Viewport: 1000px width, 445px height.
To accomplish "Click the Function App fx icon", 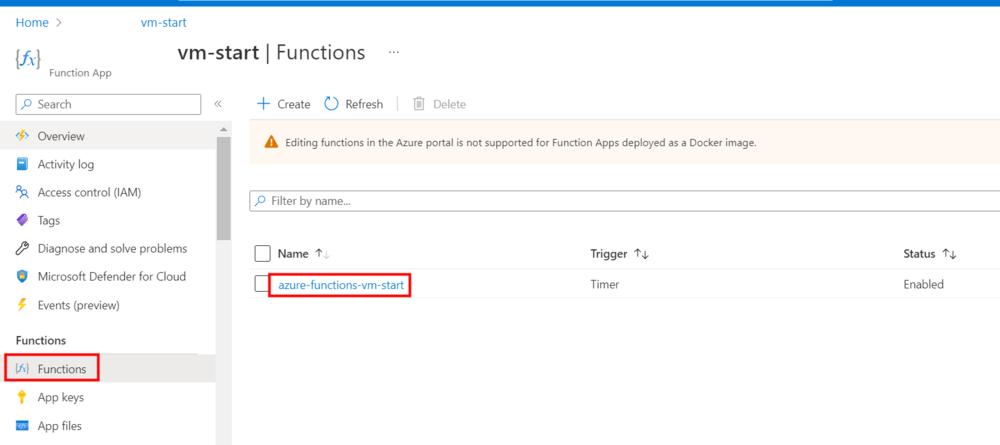I will click(27, 59).
